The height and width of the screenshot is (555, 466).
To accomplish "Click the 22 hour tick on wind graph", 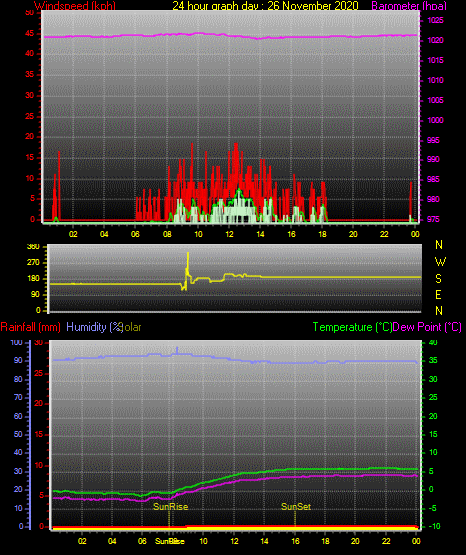I will point(384,234).
